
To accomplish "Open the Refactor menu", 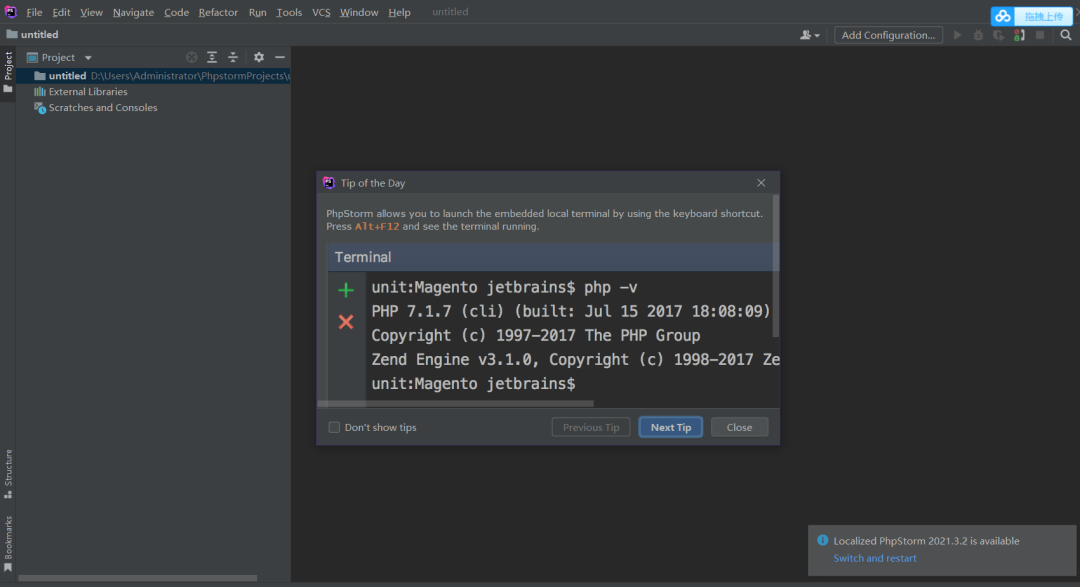I will click(218, 12).
